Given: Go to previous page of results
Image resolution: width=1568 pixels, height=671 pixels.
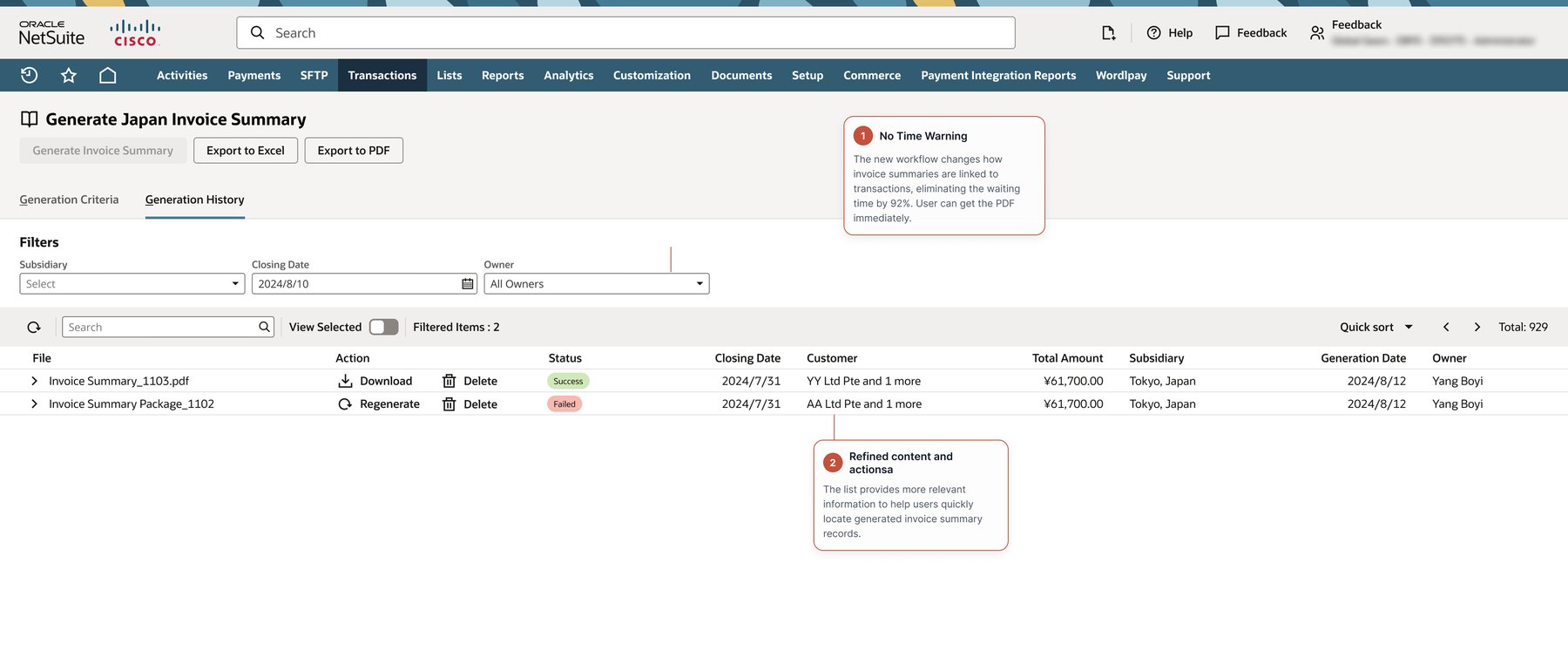Looking at the screenshot, I should pyautogui.click(x=1446, y=327).
